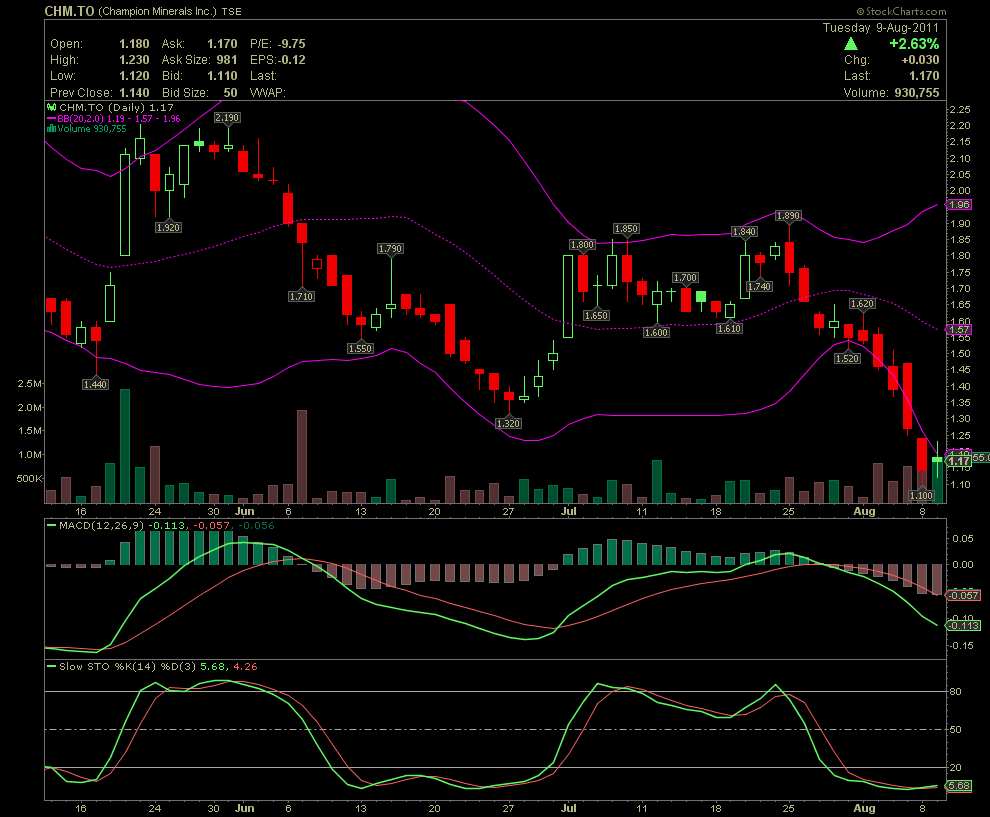
Task: Click the Volume value 930,755 in the header
Action: pos(917,92)
